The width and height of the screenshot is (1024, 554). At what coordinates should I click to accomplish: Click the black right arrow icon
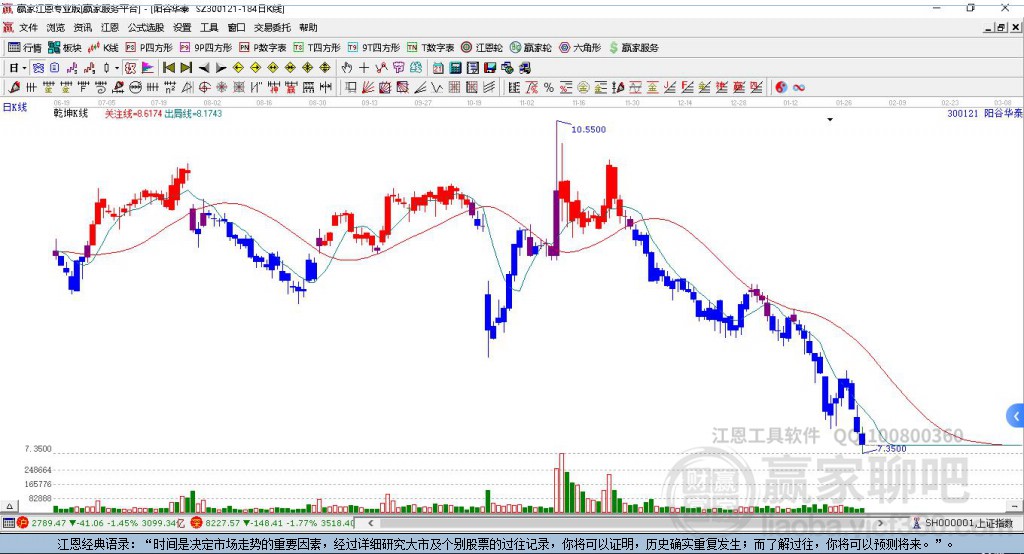(221, 68)
